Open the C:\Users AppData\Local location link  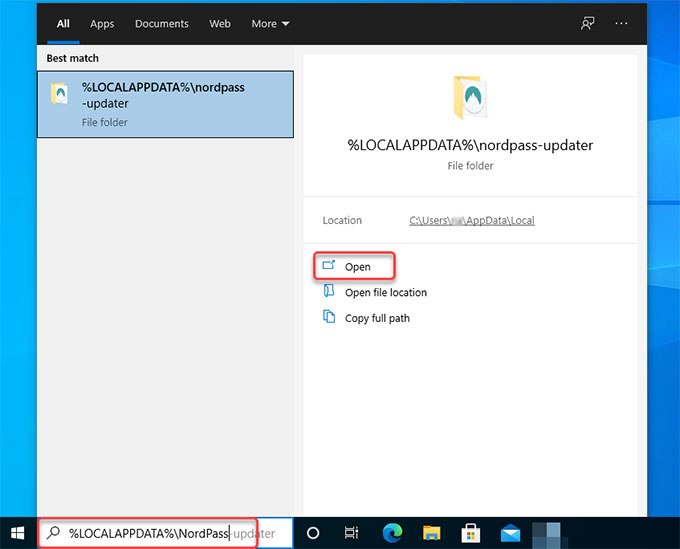point(472,220)
